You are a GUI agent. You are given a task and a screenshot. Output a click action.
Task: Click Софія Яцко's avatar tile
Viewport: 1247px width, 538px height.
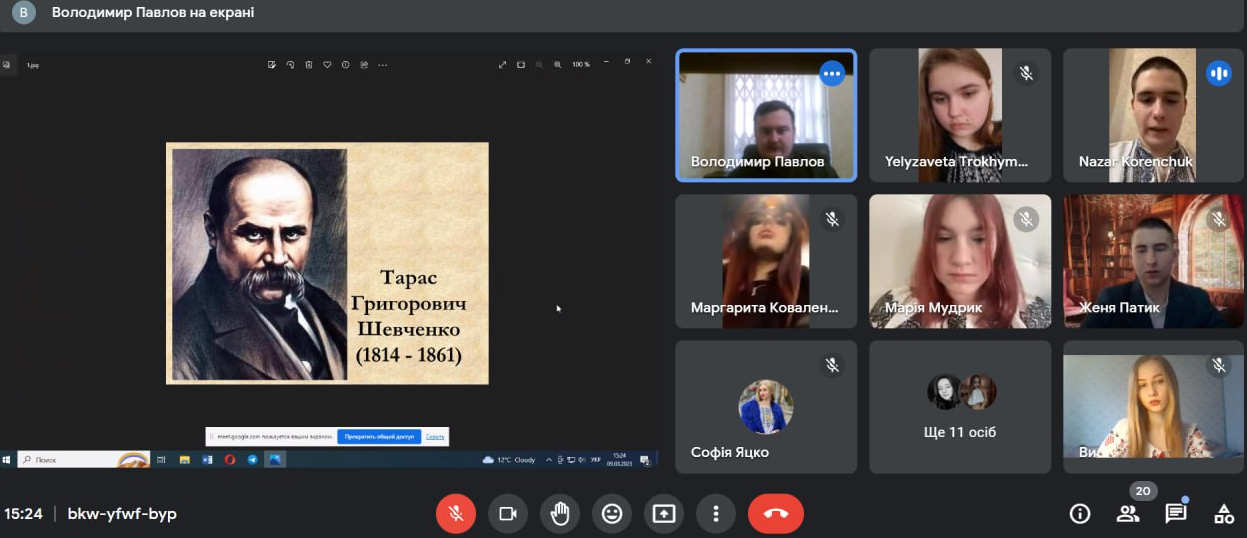click(766, 407)
